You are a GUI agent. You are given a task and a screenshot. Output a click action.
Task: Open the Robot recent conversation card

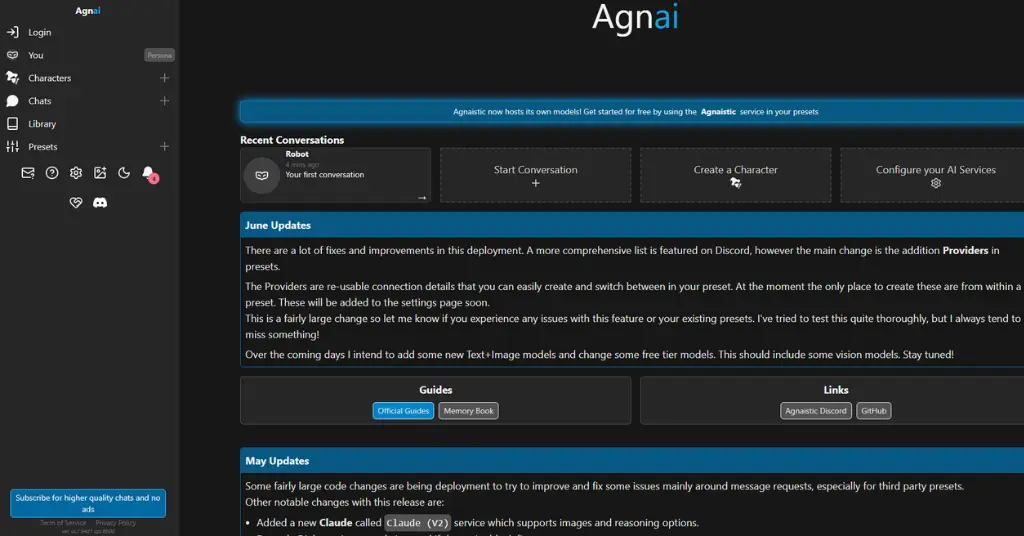pyautogui.click(x=336, y=175)
